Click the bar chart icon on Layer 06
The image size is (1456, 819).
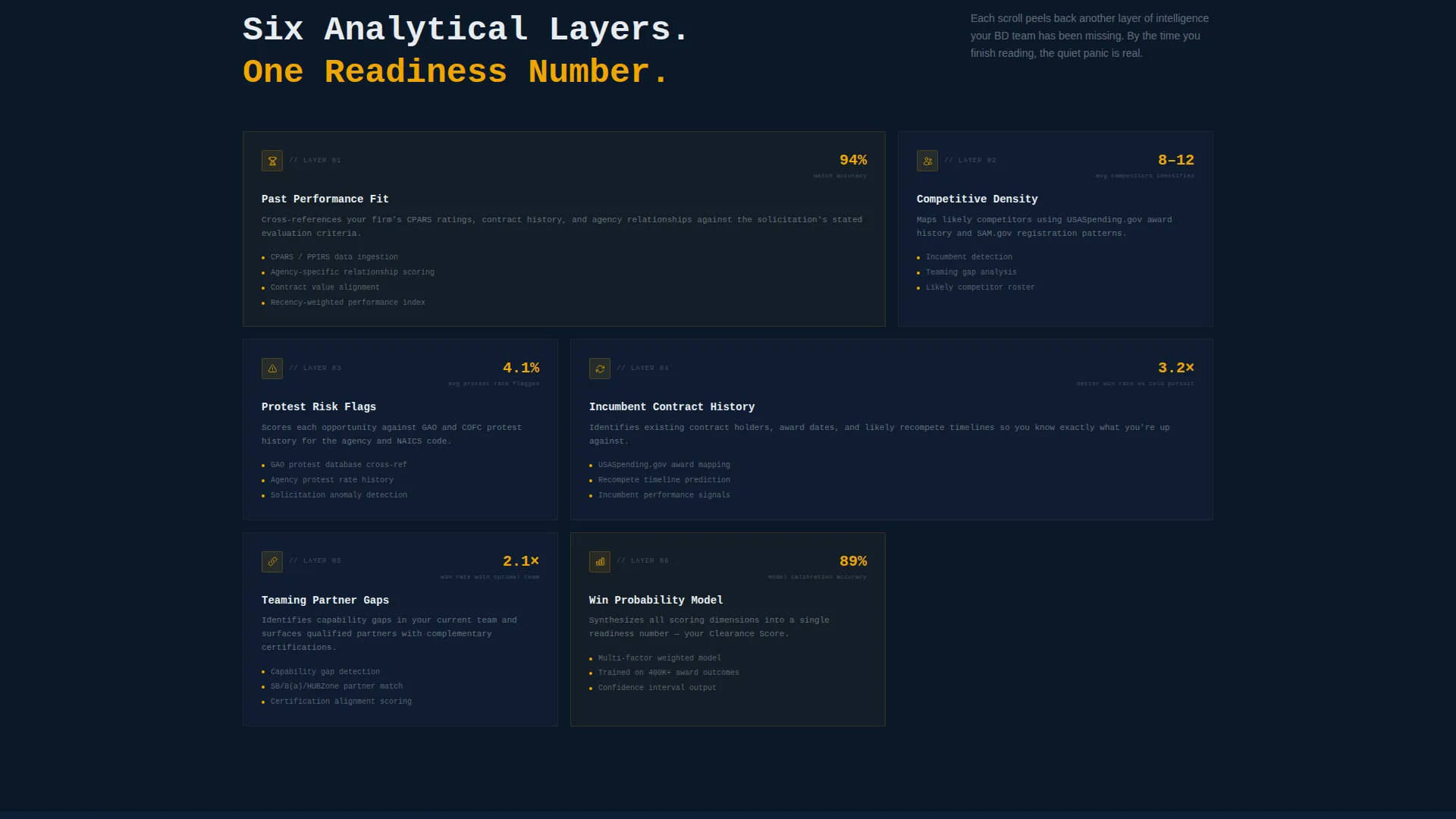pos(600,562)
